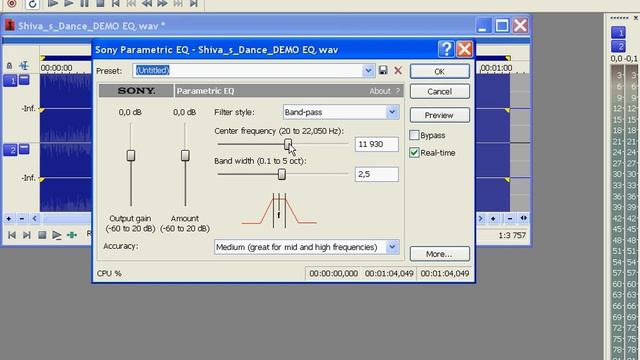Click the right-side plus time zoom icon
640x360 pixels.
click(493, 218)
